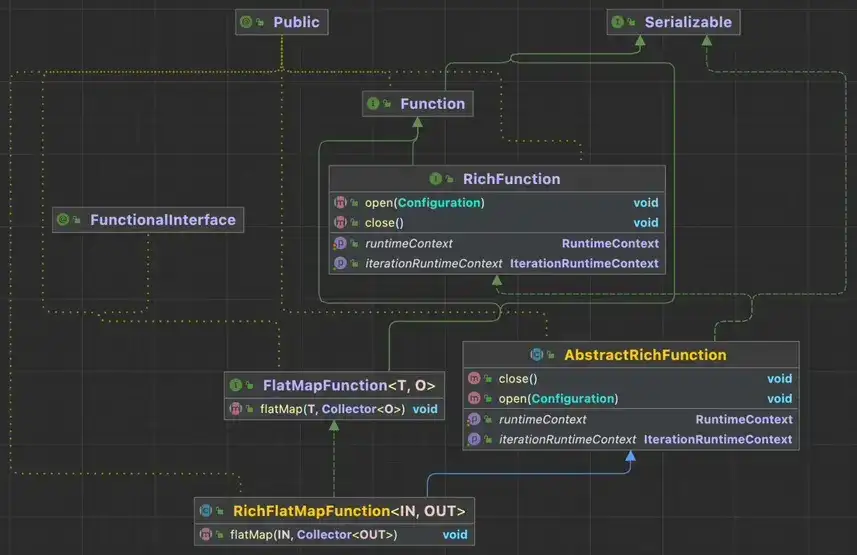Select runtimeContext property in AbstractRichFunction
This screenshot has height=555, width=857.
(543, 419)
